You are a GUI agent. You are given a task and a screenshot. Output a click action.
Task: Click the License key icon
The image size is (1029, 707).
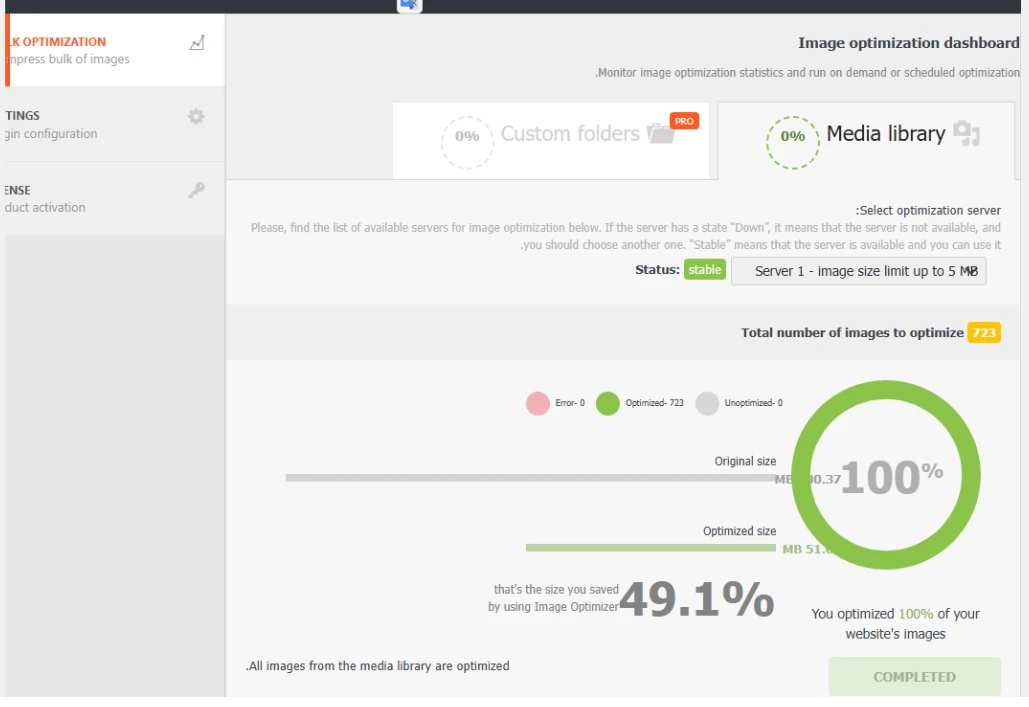196,191
